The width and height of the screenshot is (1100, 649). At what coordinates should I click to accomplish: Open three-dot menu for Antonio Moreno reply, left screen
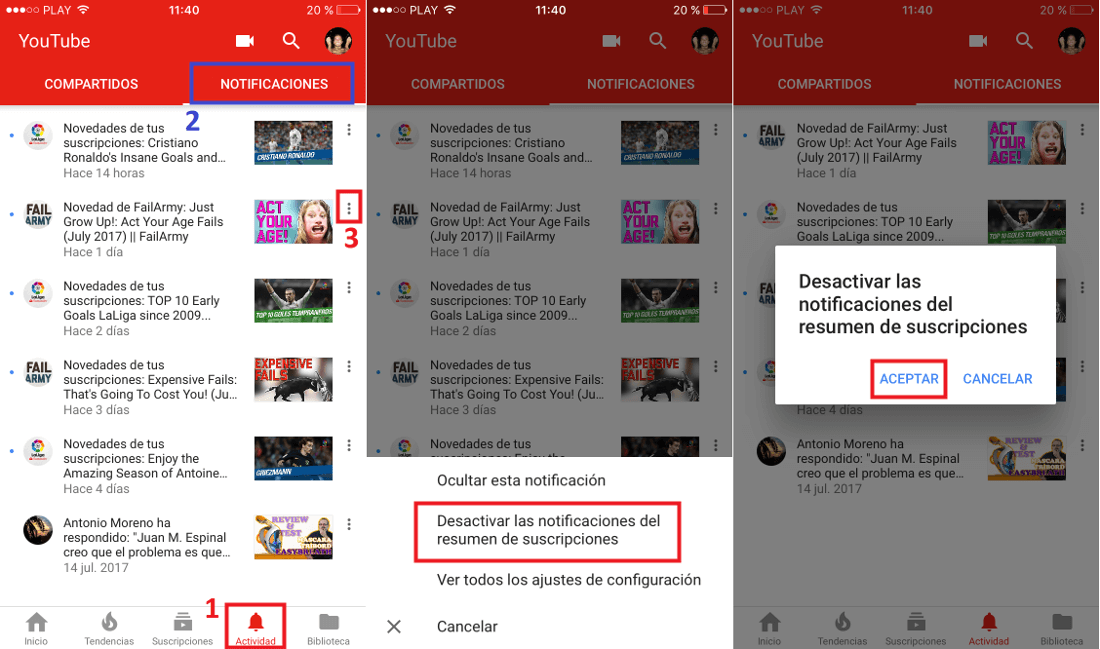(349, 524)
